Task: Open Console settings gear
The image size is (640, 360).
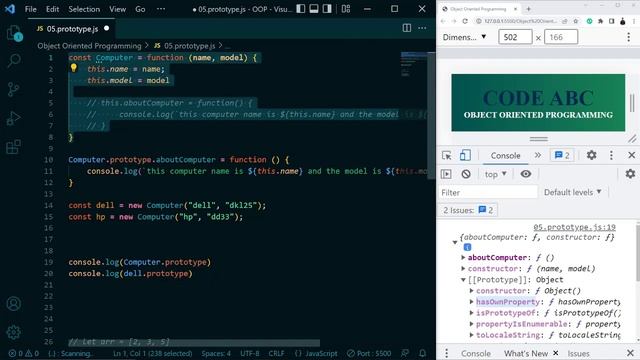Action: tap(630, 174)
